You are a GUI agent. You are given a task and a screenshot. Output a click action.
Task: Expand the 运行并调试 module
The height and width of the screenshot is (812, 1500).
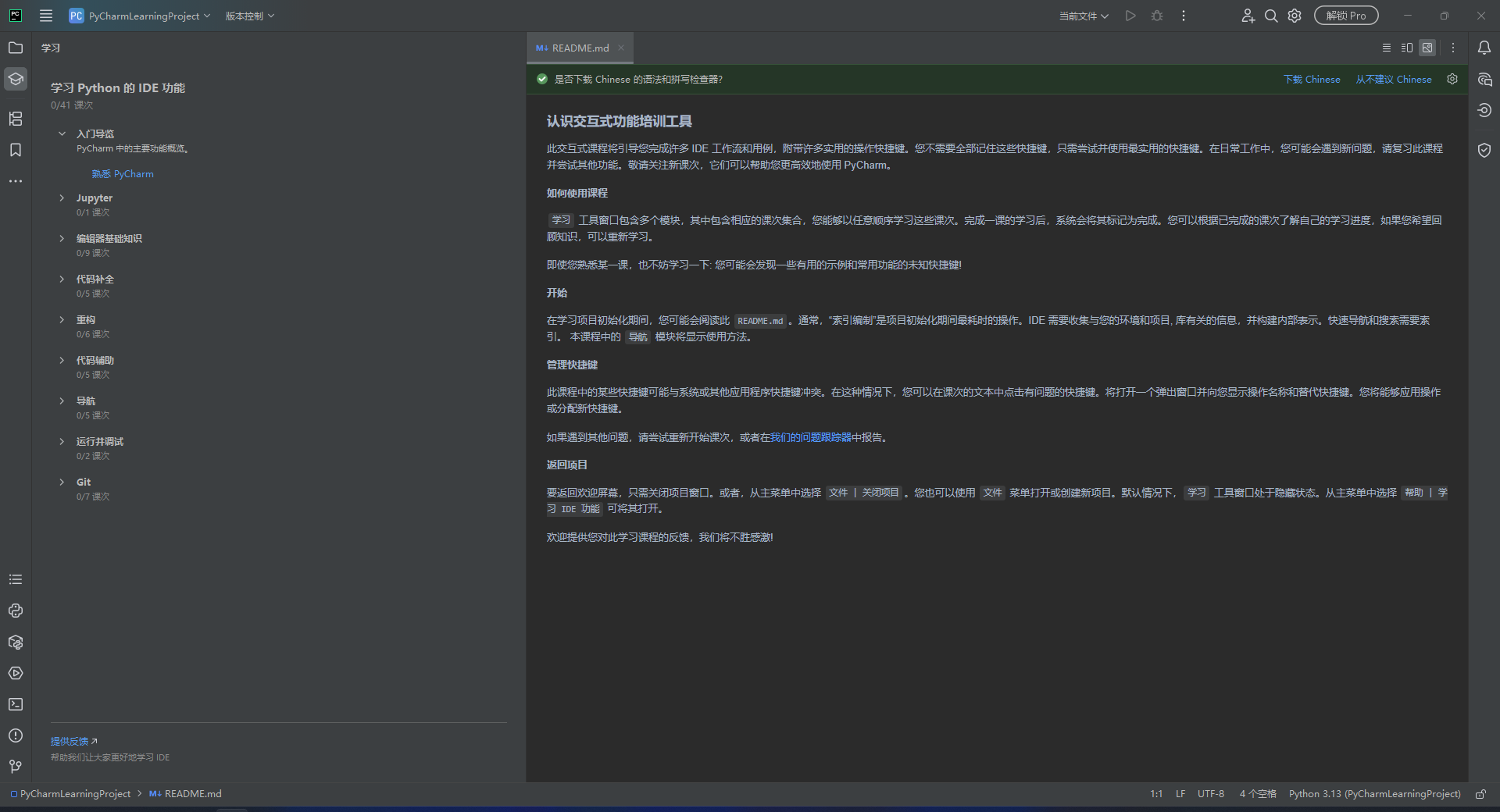62,441
